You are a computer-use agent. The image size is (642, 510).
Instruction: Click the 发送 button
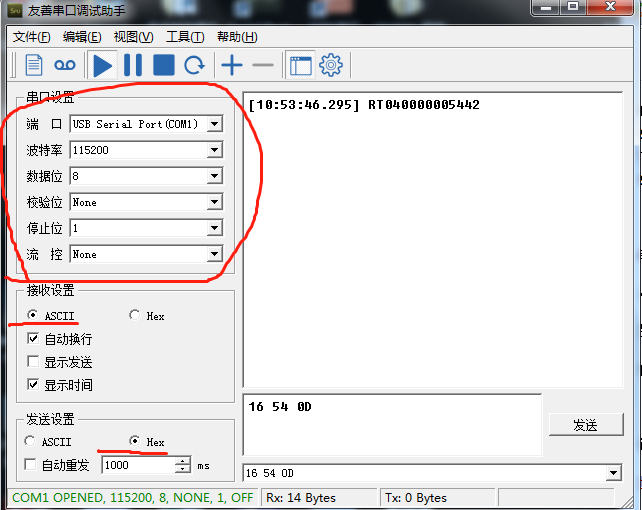click(x=585, y=425)
